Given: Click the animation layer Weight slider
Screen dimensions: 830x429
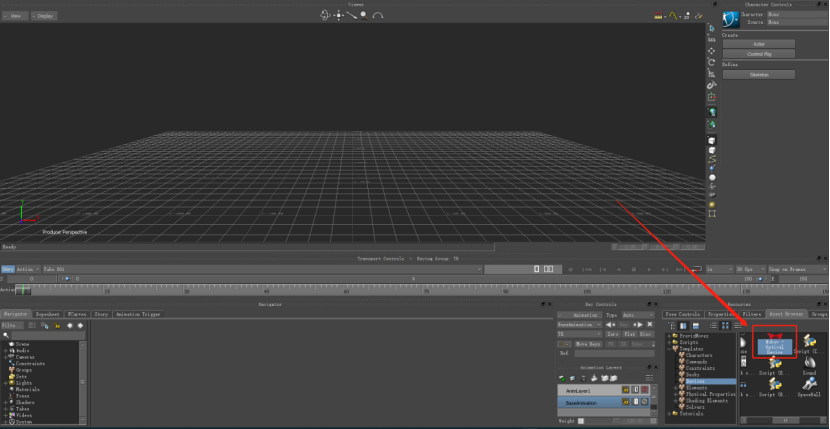Looking at the screenshot, I should tap(616, 421).
